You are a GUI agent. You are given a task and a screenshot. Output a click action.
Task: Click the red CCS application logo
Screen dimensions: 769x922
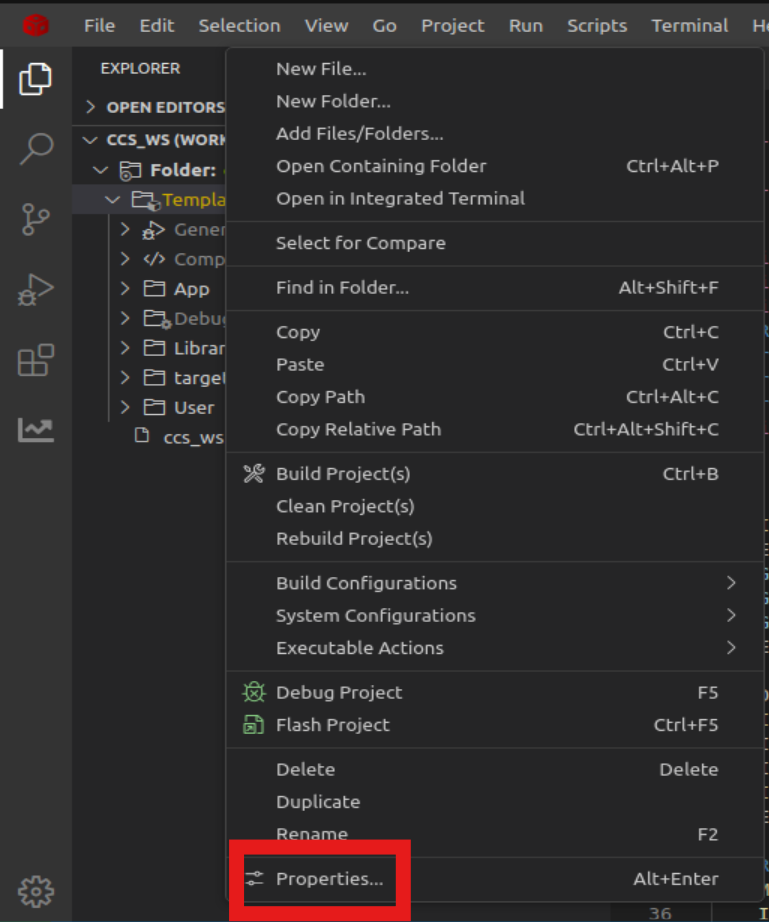tap(36, 25)
